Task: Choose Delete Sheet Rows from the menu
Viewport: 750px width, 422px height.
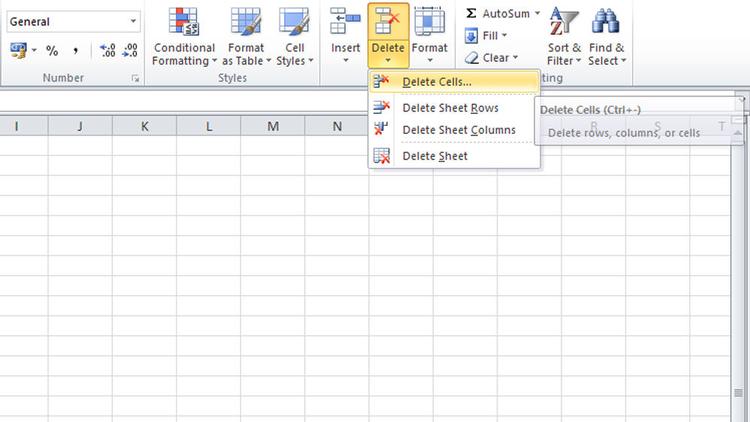Action: (x=450, y=108)
